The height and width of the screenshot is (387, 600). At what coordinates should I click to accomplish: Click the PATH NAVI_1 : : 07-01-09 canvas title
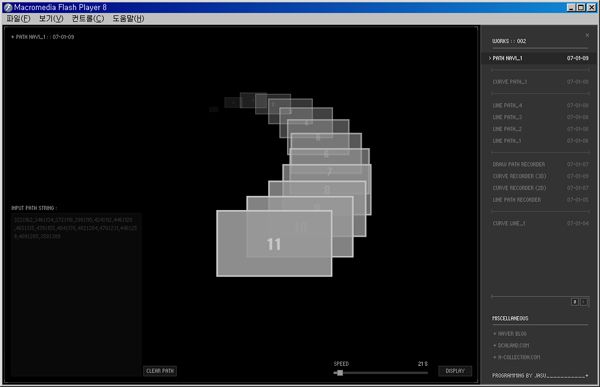(42, 37)
